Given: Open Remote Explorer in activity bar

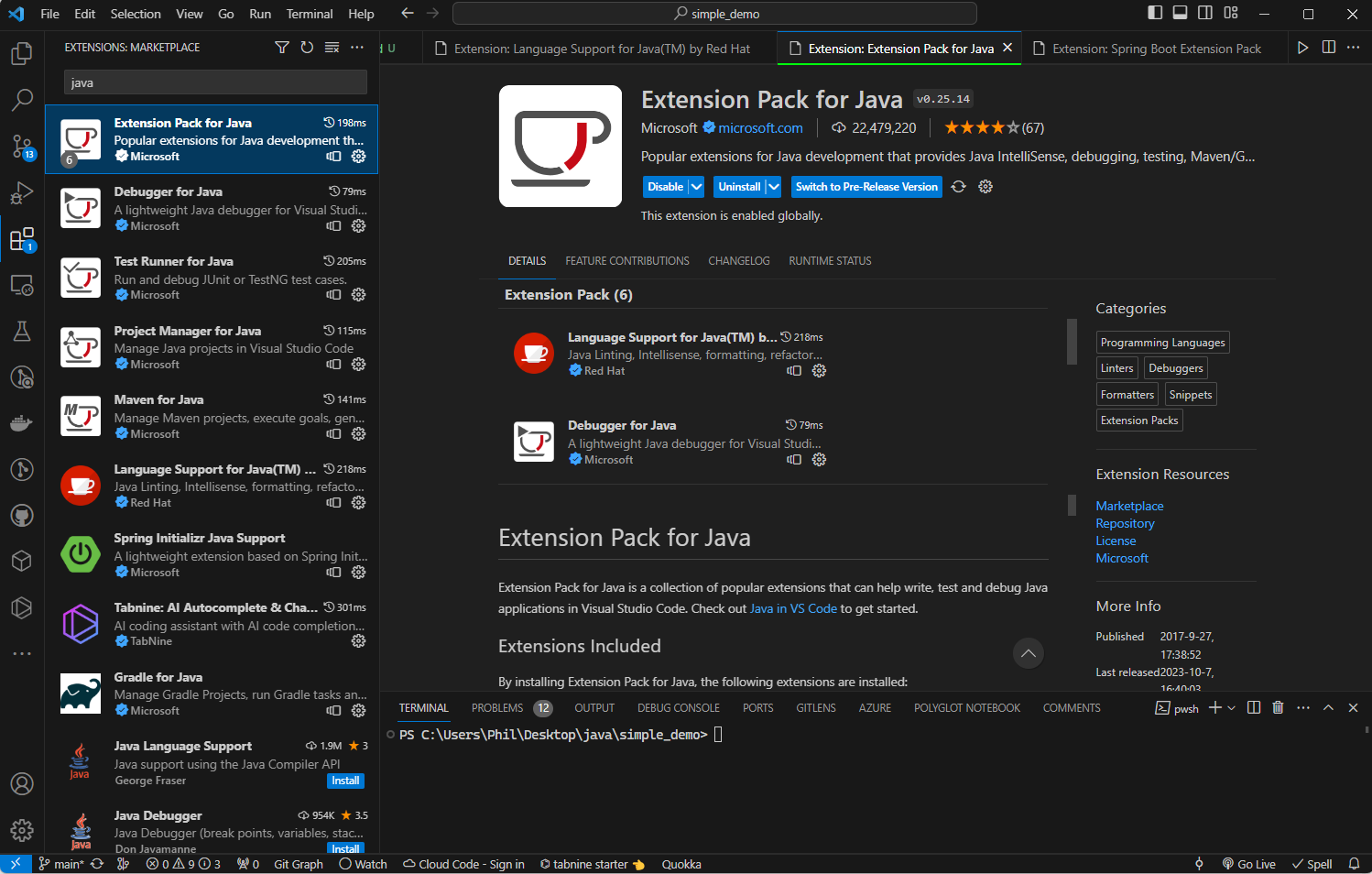Looking at the screenshot, I should tap(22, 285).
